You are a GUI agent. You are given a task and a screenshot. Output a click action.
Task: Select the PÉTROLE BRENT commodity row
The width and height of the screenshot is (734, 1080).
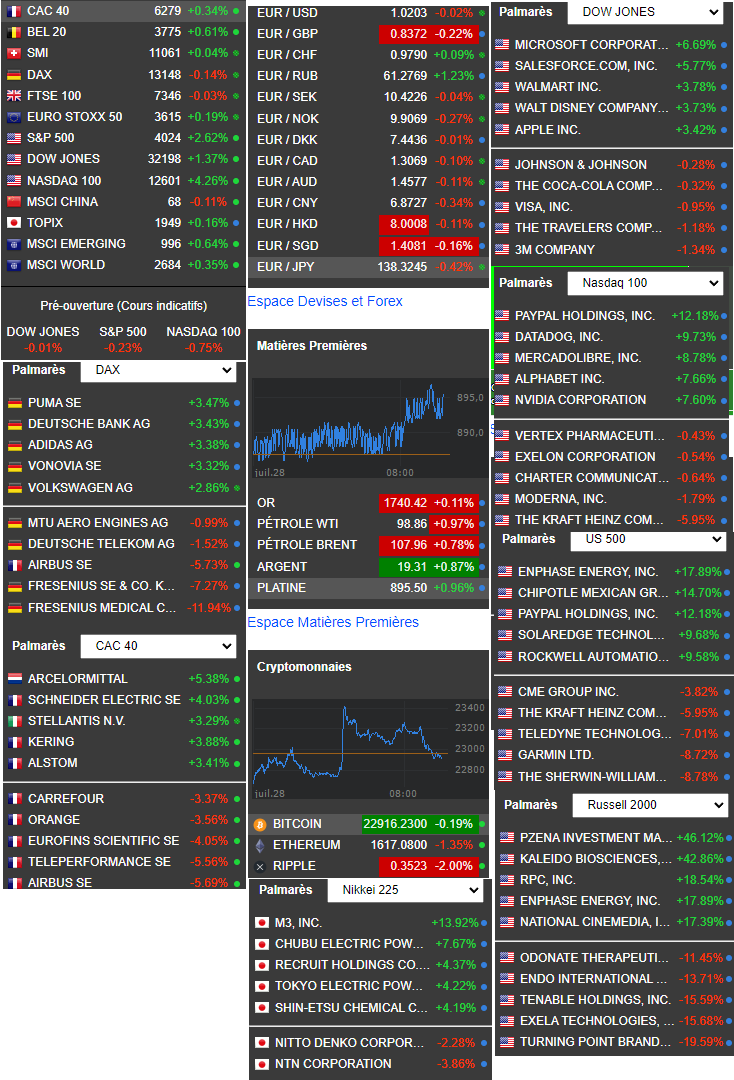pos(368,546)
